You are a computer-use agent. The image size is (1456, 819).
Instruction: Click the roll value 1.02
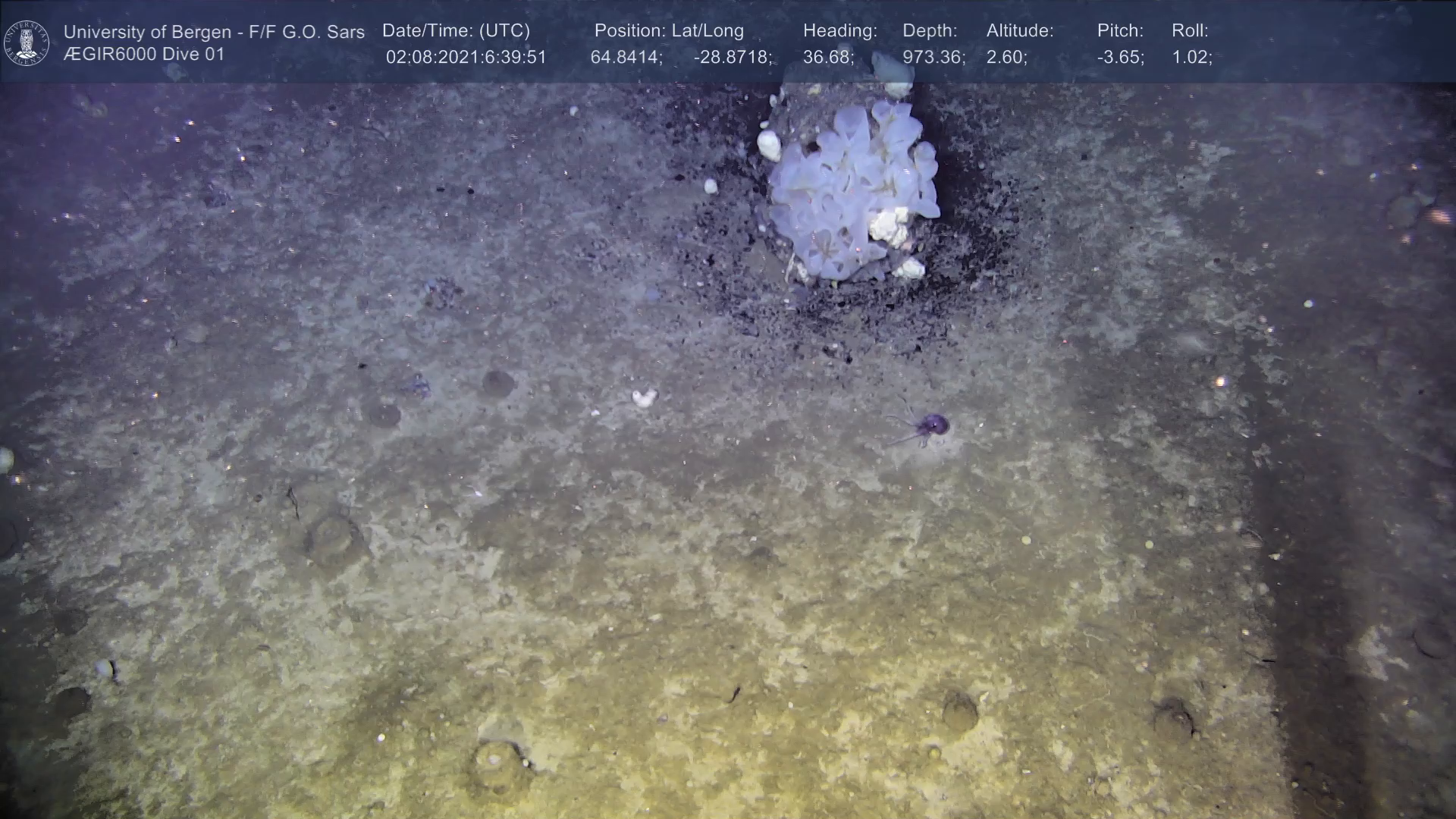click(1191, 58)
